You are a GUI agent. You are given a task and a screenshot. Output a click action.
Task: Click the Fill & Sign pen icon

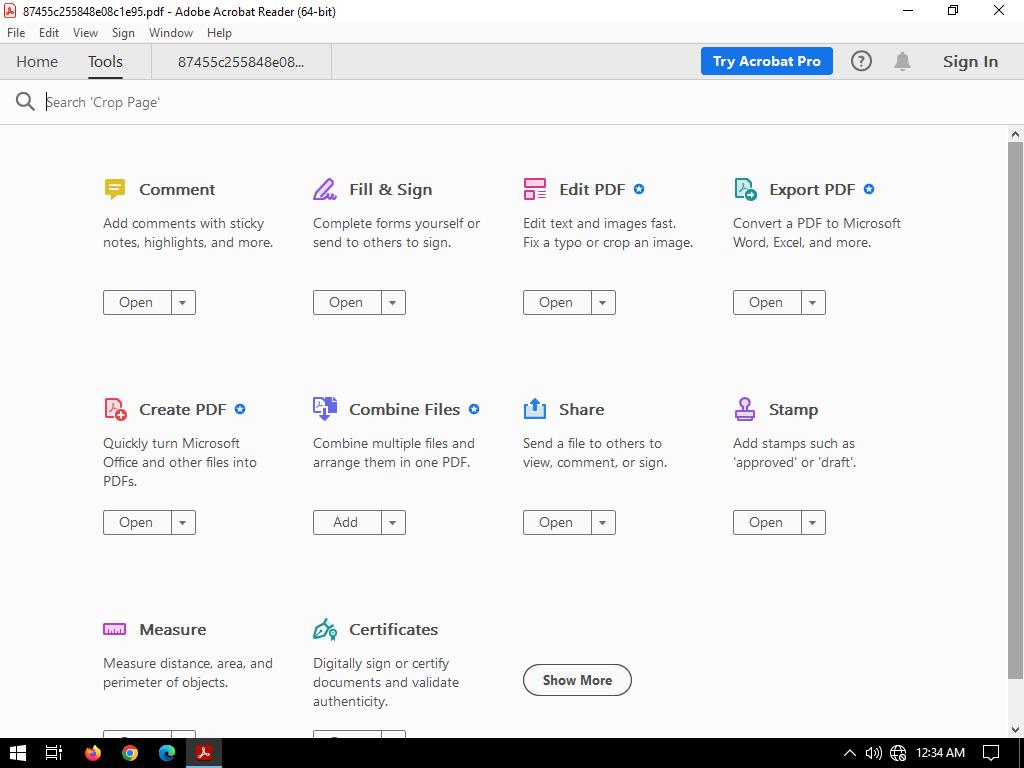click(x=324, y=189)
